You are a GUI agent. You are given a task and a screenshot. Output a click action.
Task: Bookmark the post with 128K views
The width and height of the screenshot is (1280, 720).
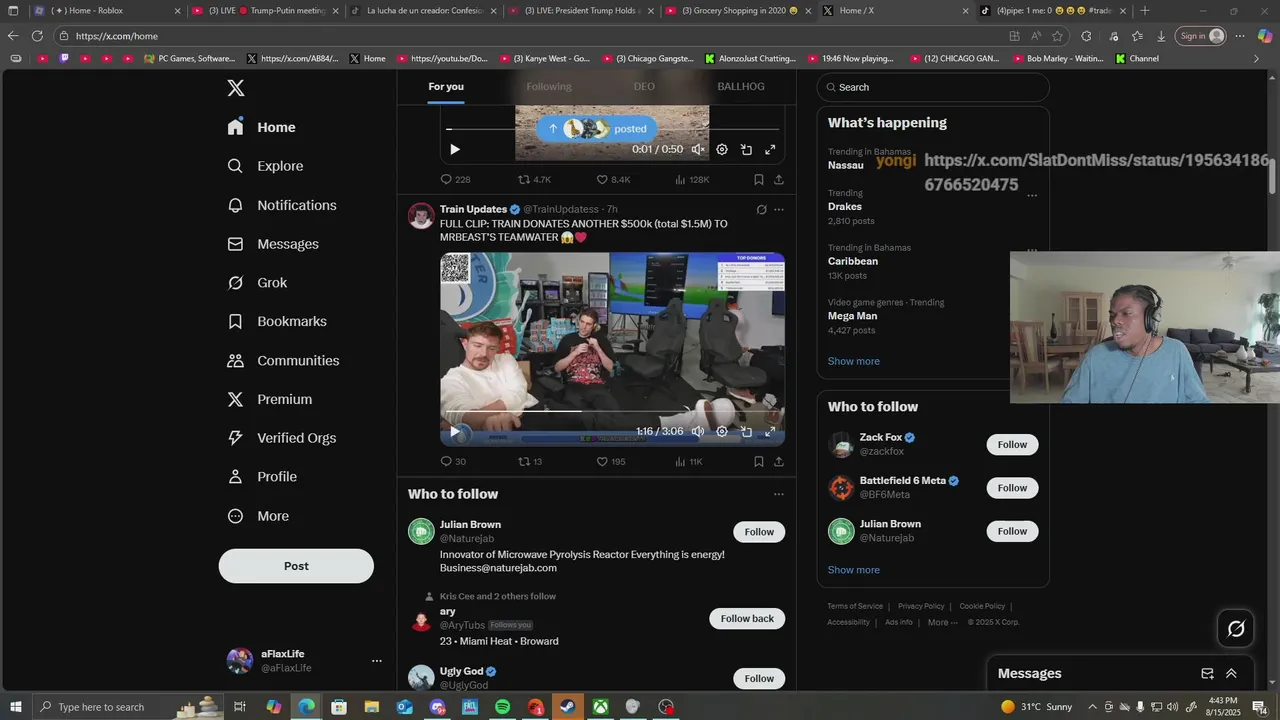(x=759, y=180)
